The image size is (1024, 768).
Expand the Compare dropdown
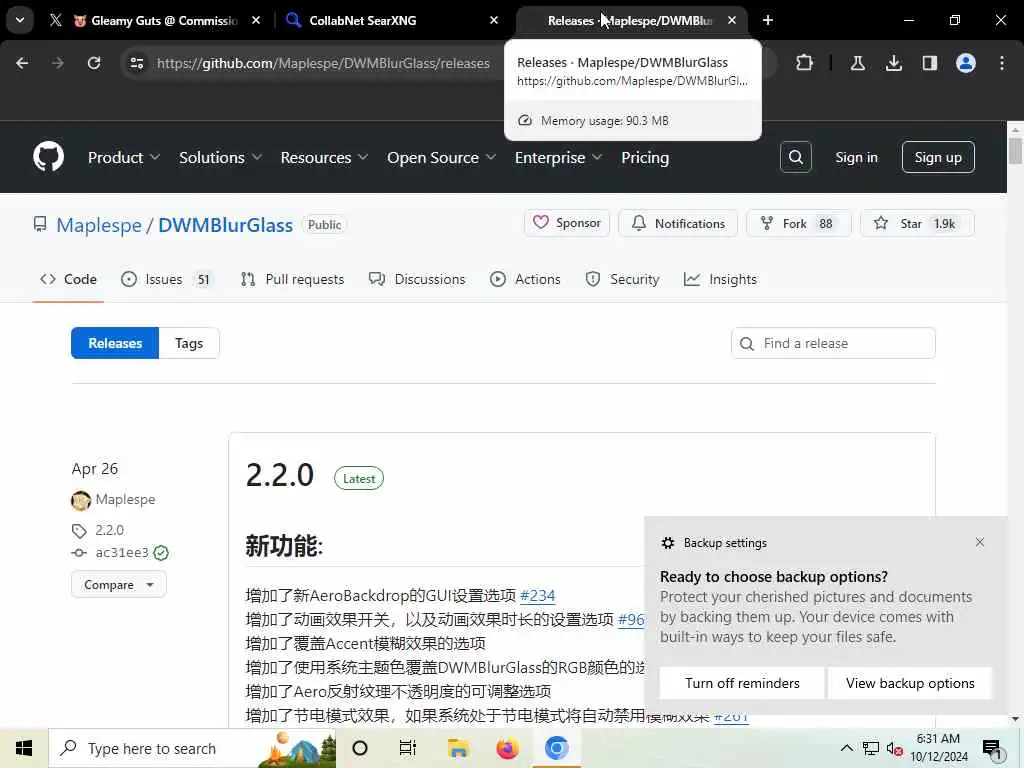[x=119, y=584]
